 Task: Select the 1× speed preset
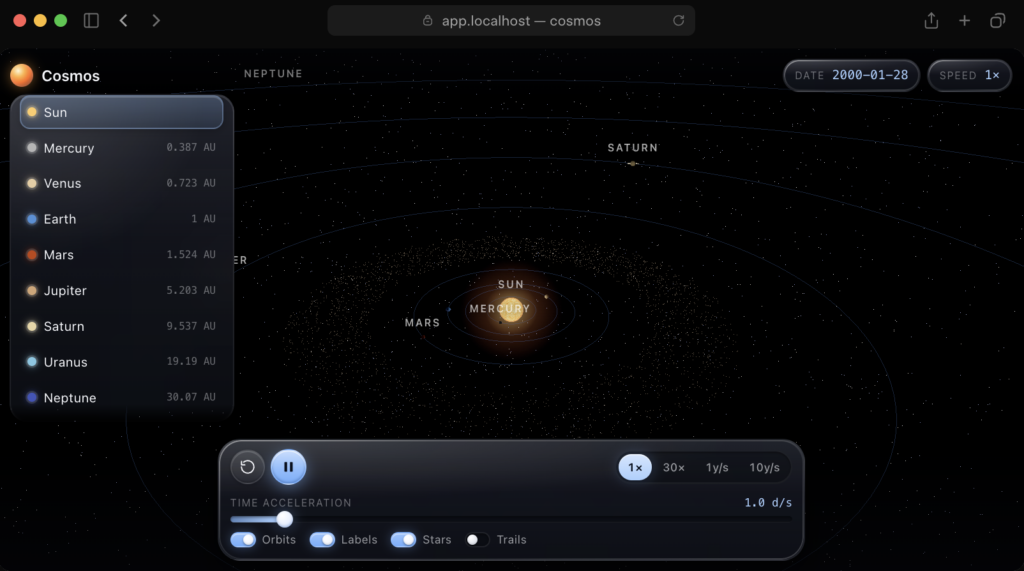(635, 467)
